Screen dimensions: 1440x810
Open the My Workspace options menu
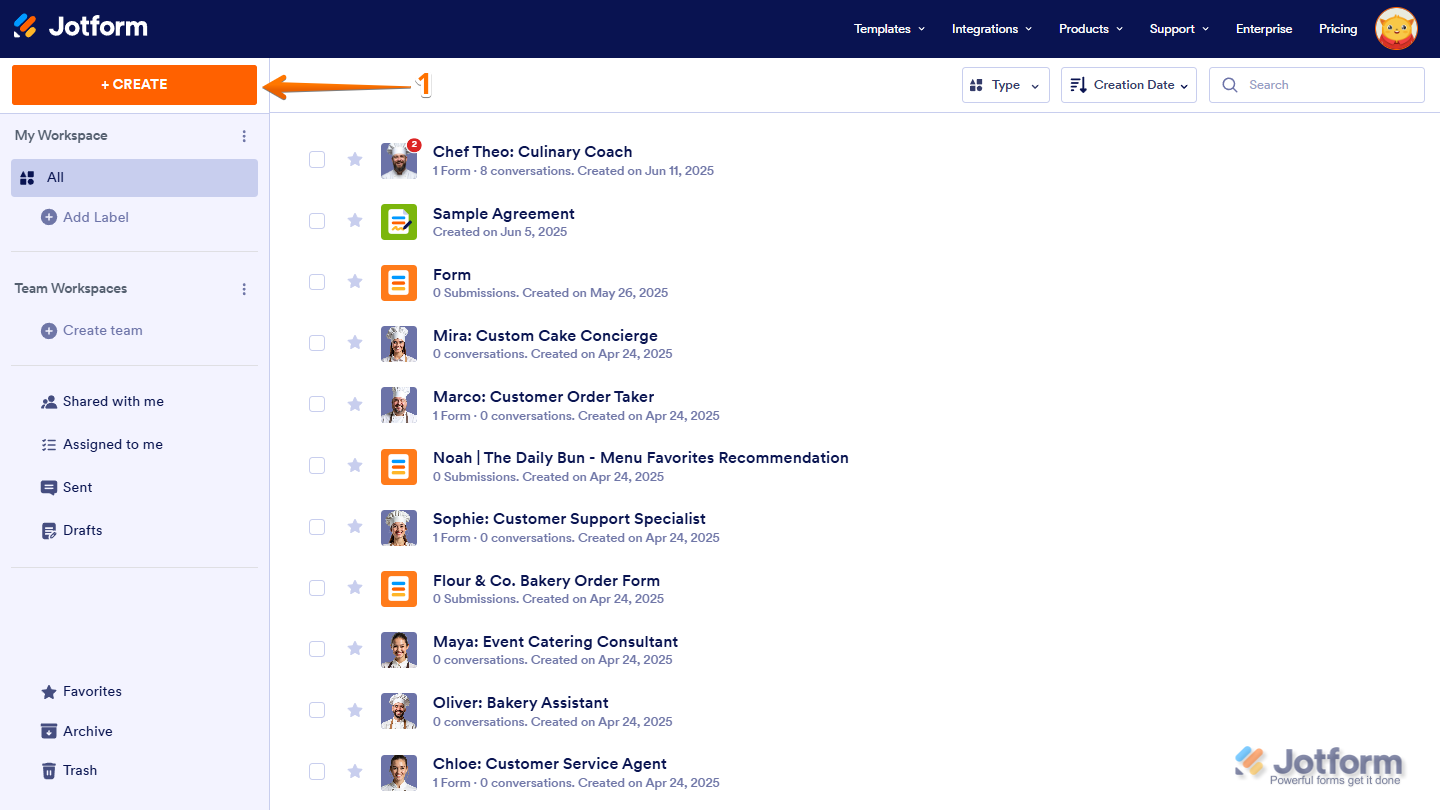pyautogui.click(x=244, y=136)
